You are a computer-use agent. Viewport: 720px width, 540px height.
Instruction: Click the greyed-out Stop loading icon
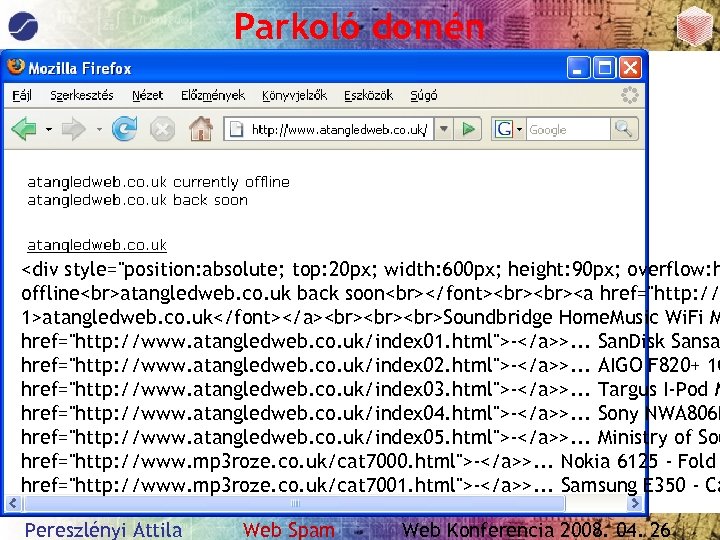click(162, 129)
